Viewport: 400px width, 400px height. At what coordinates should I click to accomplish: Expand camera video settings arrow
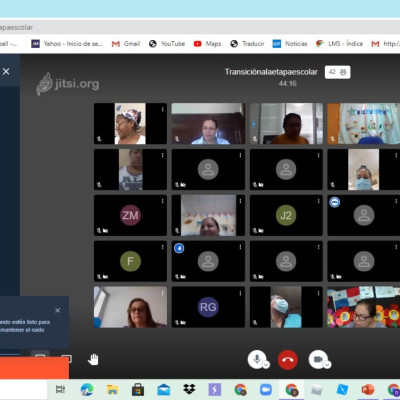[327, 365]
